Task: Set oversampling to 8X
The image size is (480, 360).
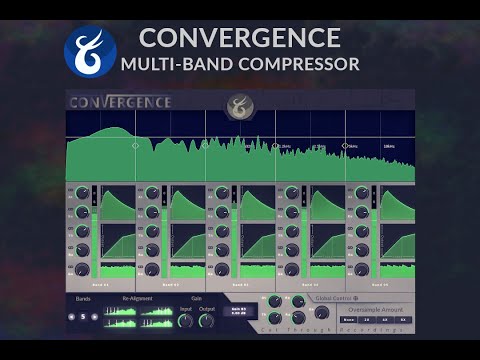Action: click(403, 320)
